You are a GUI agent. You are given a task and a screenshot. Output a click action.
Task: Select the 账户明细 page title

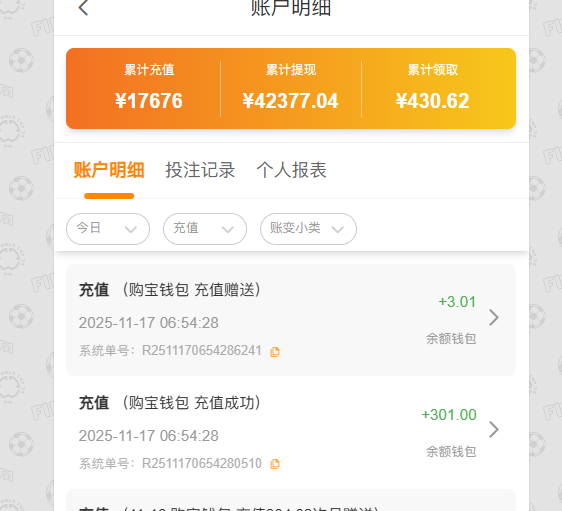click(x=291, y=8)
